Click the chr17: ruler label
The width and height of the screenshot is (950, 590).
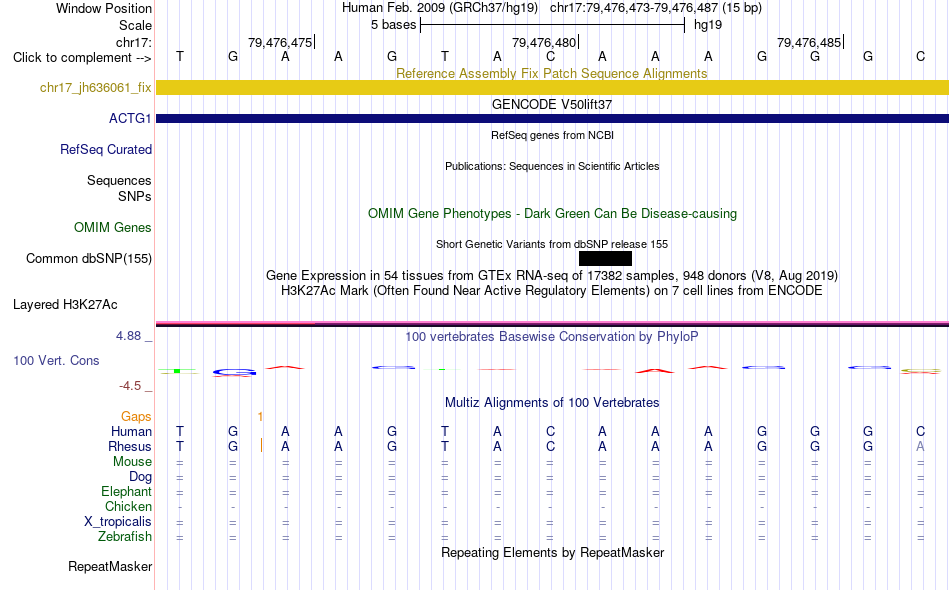tap(133, 42)
